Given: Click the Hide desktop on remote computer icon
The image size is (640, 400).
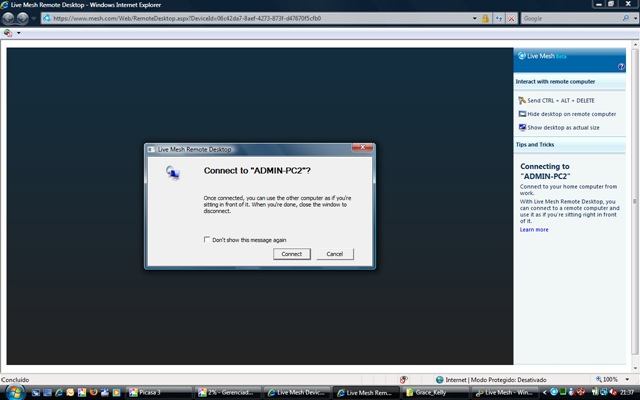Looking at the screenshot, I should 522,114.
